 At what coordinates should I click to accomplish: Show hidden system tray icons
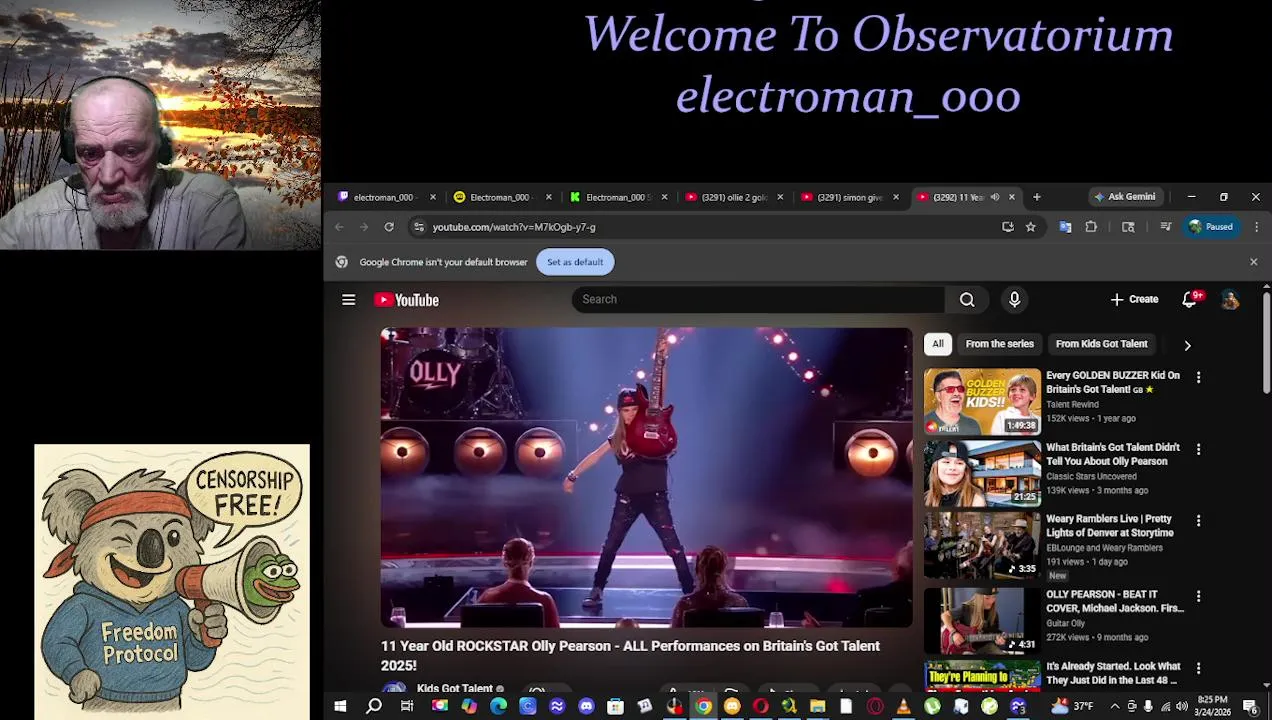coord(1114,707)
